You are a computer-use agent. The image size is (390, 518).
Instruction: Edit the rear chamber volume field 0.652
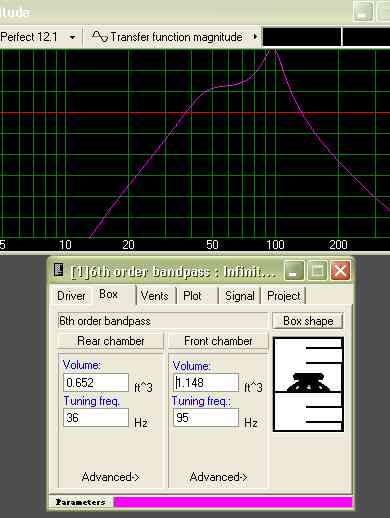[96, 382]
